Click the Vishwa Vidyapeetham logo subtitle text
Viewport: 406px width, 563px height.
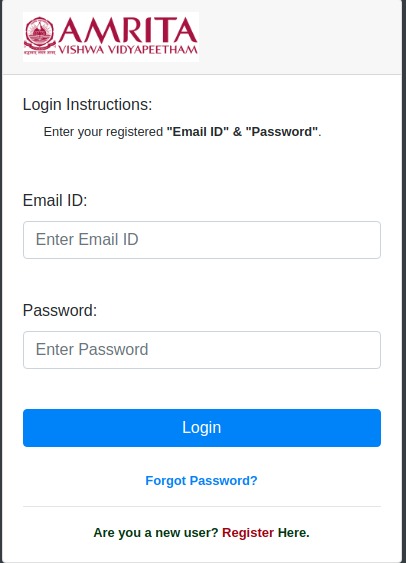pos(128,50)
